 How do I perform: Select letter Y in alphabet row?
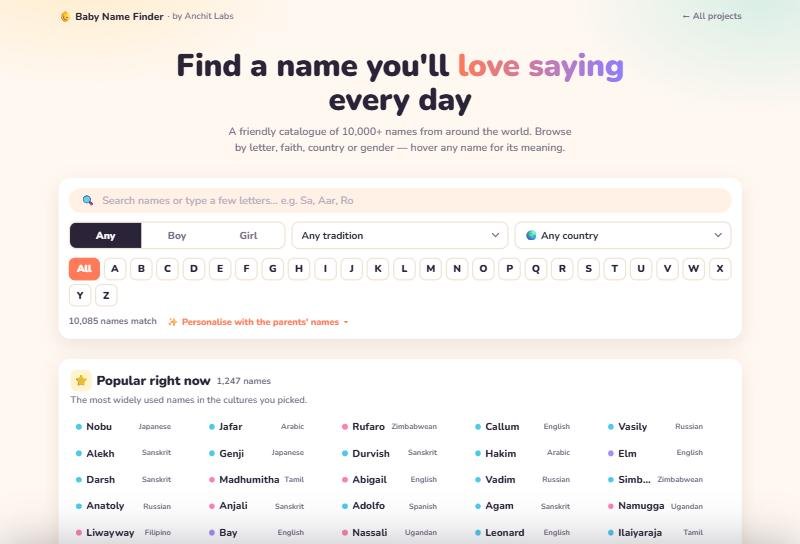[x=80, y=295]
